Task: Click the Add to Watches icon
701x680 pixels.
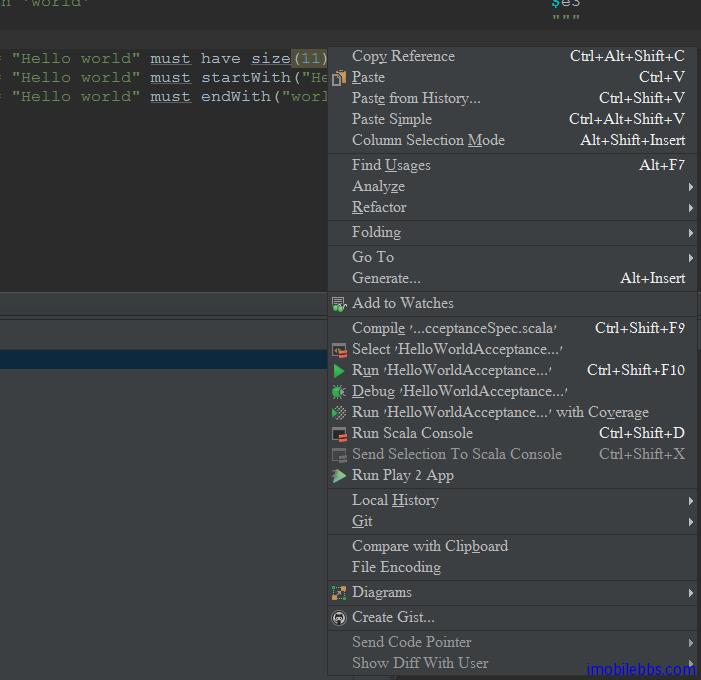Action: 339,304
